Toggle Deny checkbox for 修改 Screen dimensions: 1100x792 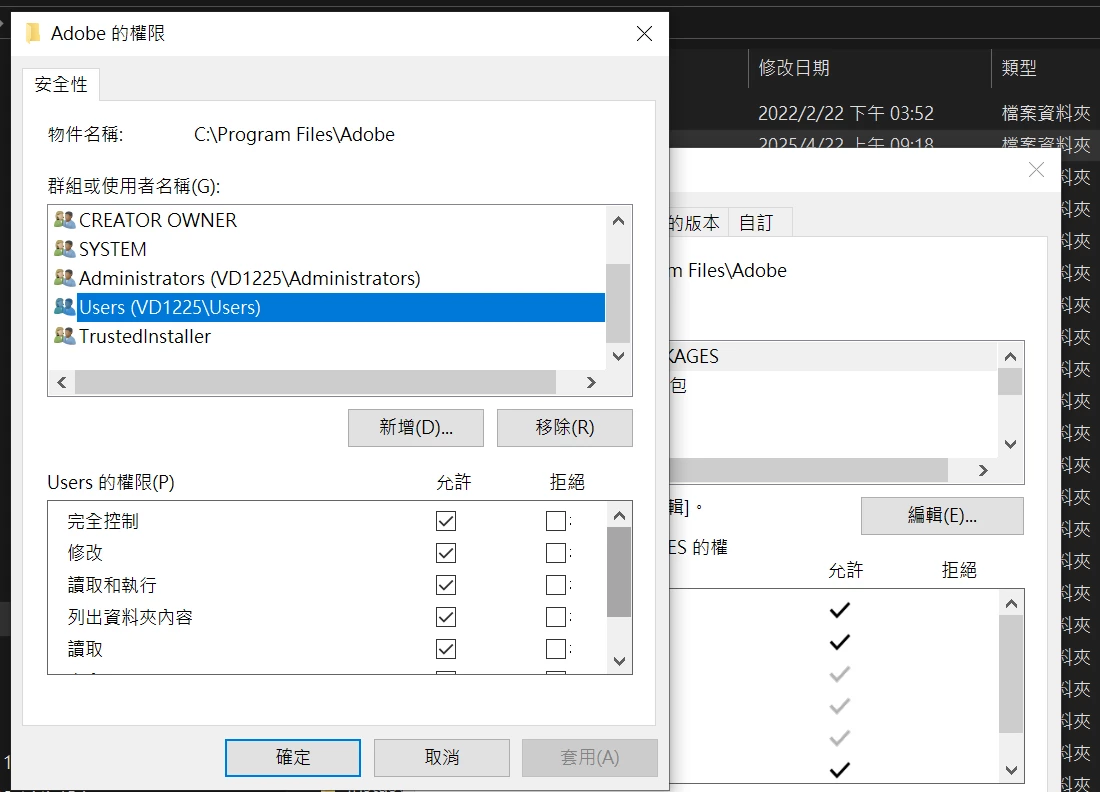click(556, 553)
